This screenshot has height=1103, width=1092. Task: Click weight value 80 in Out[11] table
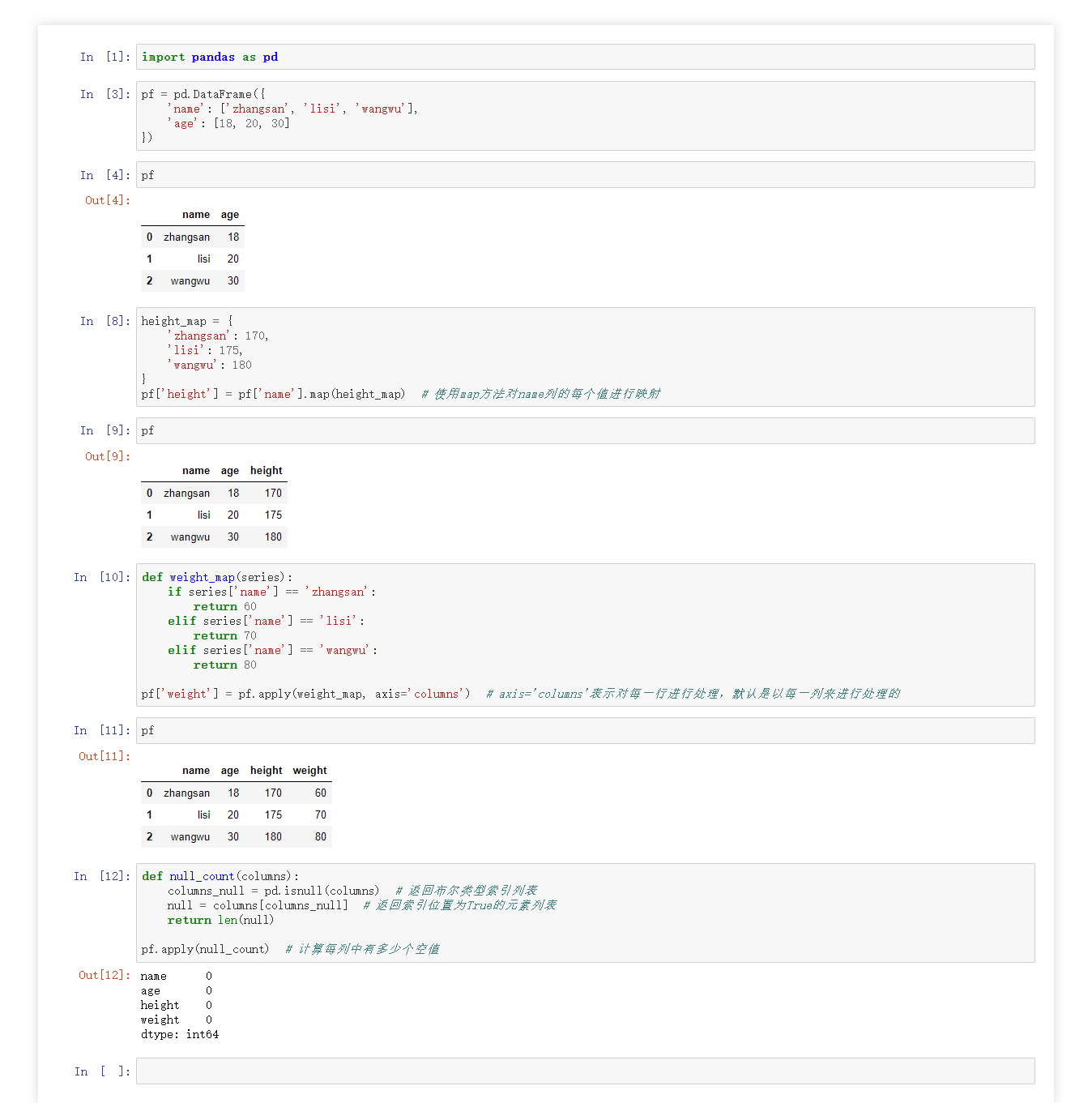(x=321, y=836)
